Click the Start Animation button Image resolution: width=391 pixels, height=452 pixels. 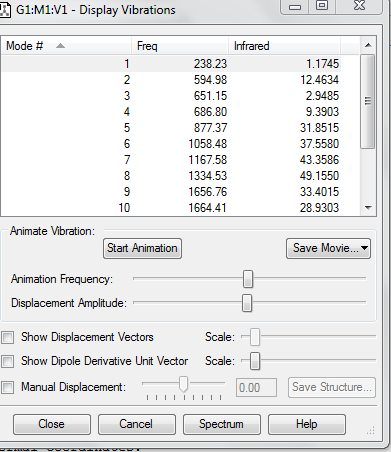[x=142, y=248]
